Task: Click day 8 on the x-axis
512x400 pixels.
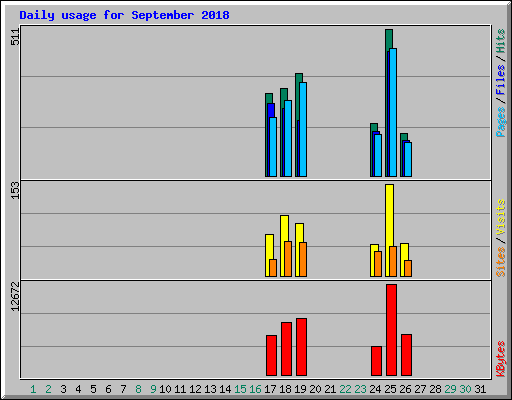Action: tap(138, 389)
